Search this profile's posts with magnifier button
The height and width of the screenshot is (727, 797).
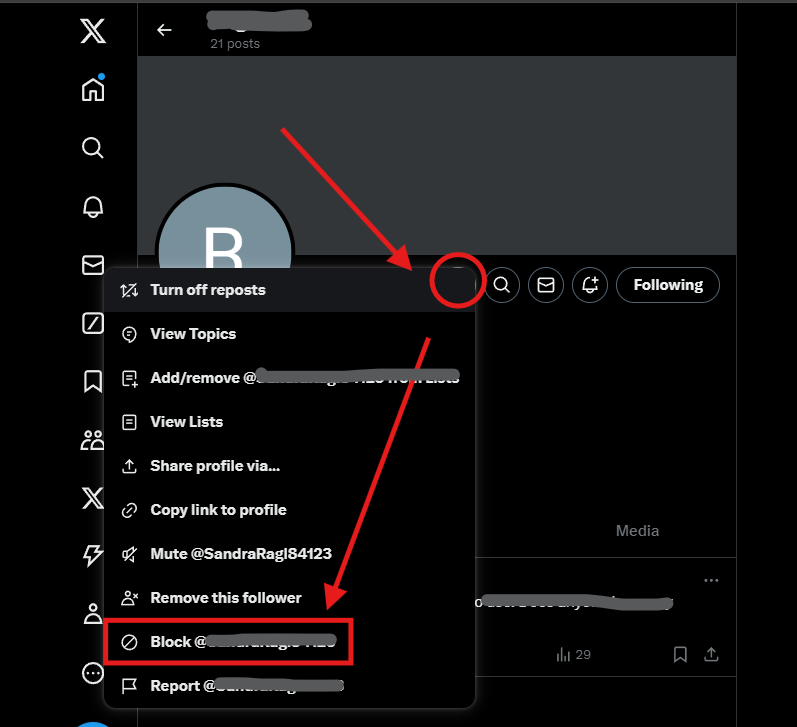(x=502, y=285)
